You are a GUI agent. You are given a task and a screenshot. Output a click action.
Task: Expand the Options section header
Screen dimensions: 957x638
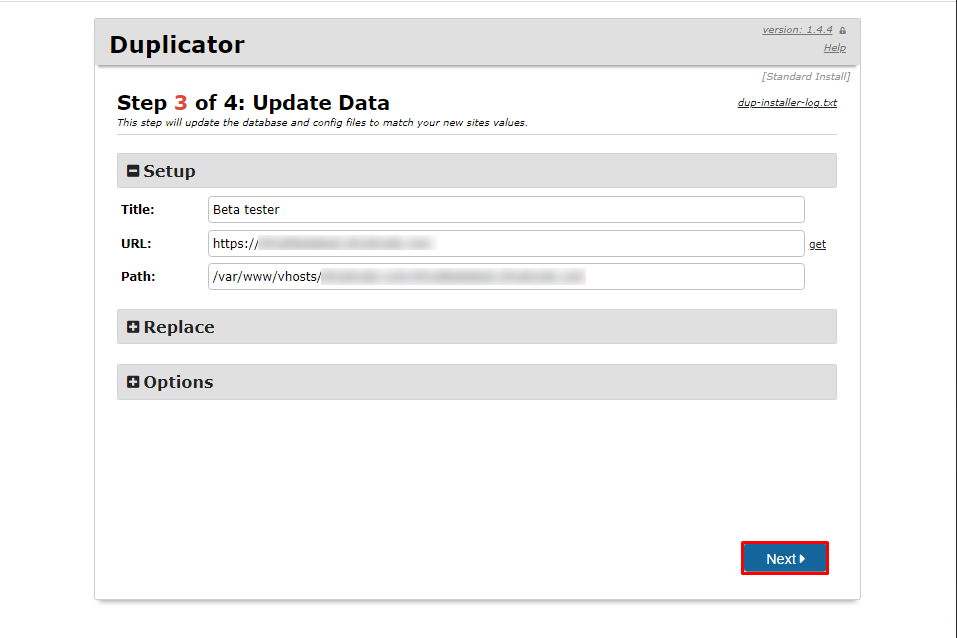[x=476, y=382]
